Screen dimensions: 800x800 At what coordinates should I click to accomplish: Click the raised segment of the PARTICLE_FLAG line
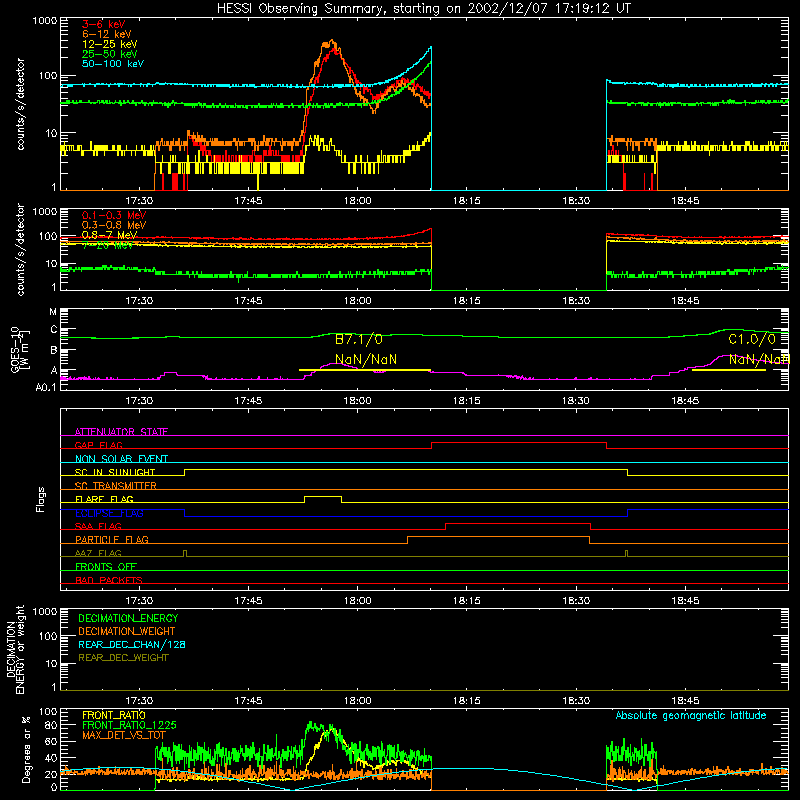498,537
